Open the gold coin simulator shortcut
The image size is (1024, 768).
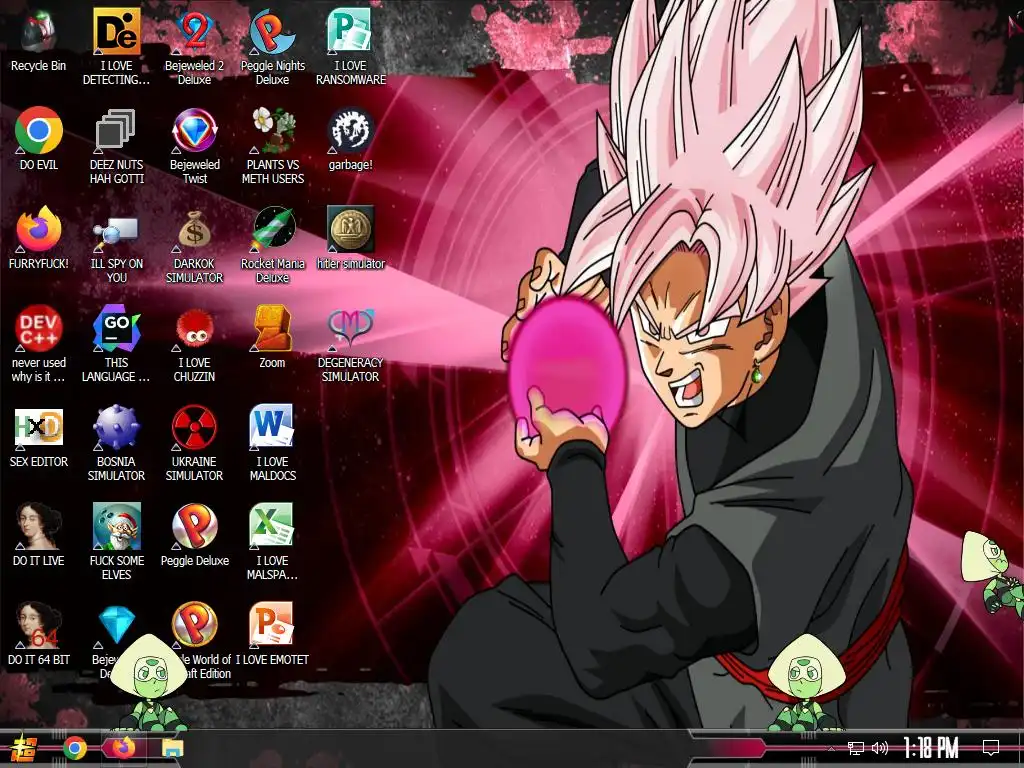pos(351,238)
